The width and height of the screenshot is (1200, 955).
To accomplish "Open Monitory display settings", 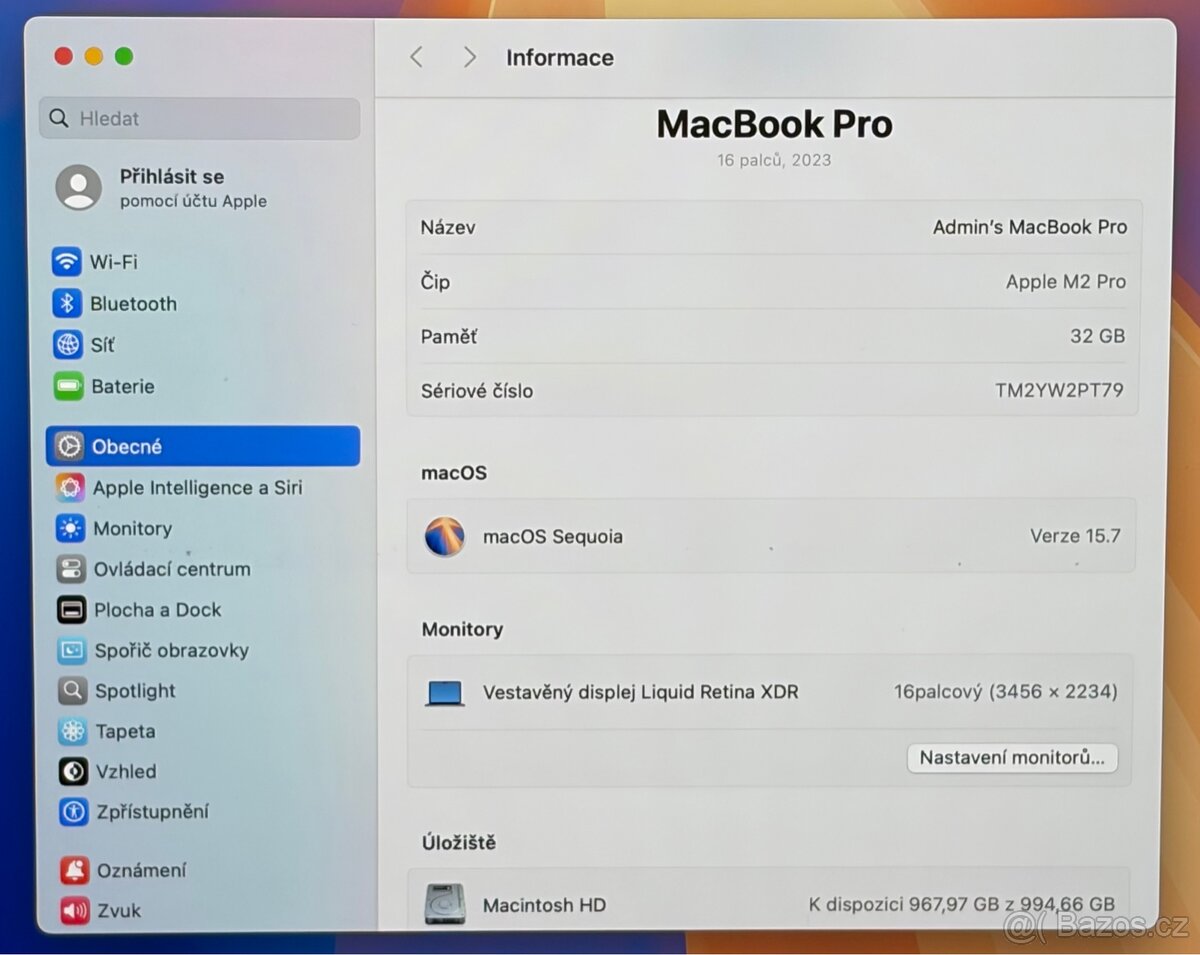I will [x=131, y=528].
